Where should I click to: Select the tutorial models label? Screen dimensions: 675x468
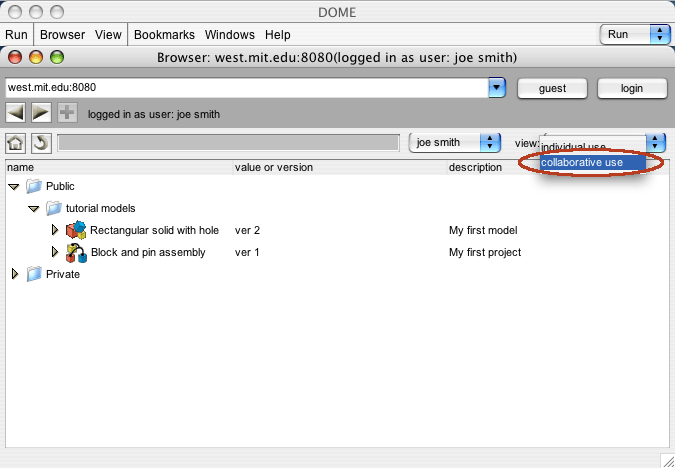click(x=100, y=208)
